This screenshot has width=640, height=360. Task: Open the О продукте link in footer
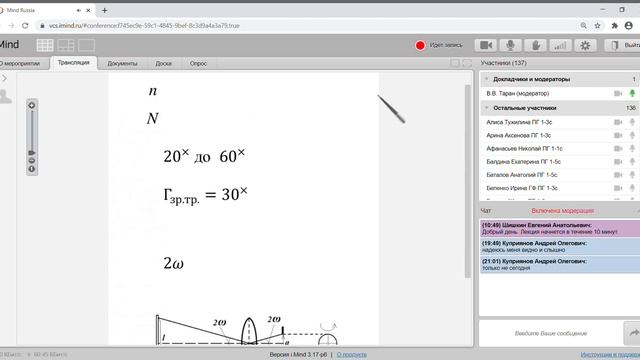coord(352,355)
